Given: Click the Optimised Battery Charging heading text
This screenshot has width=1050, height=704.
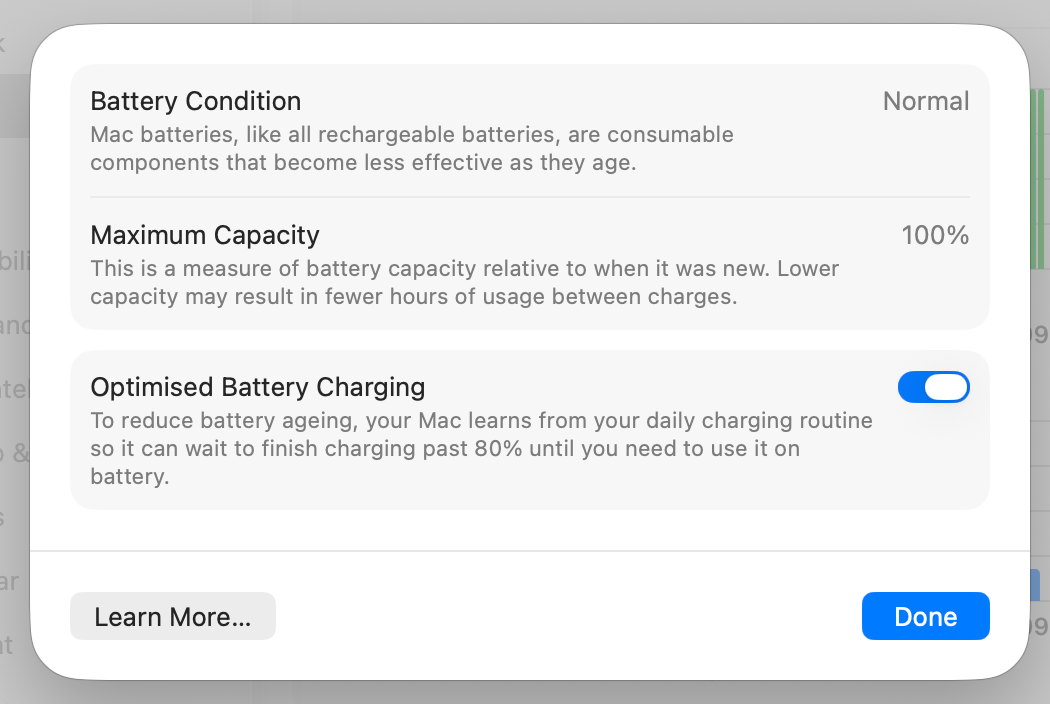Looking at the screenshot, I should point(257,387).
